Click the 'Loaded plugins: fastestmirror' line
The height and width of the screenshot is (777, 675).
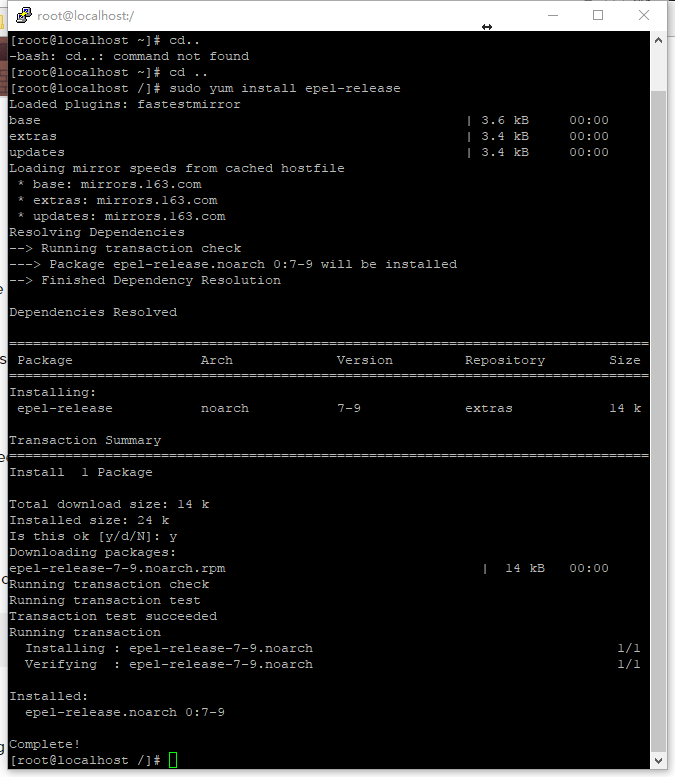pos(124,104)
